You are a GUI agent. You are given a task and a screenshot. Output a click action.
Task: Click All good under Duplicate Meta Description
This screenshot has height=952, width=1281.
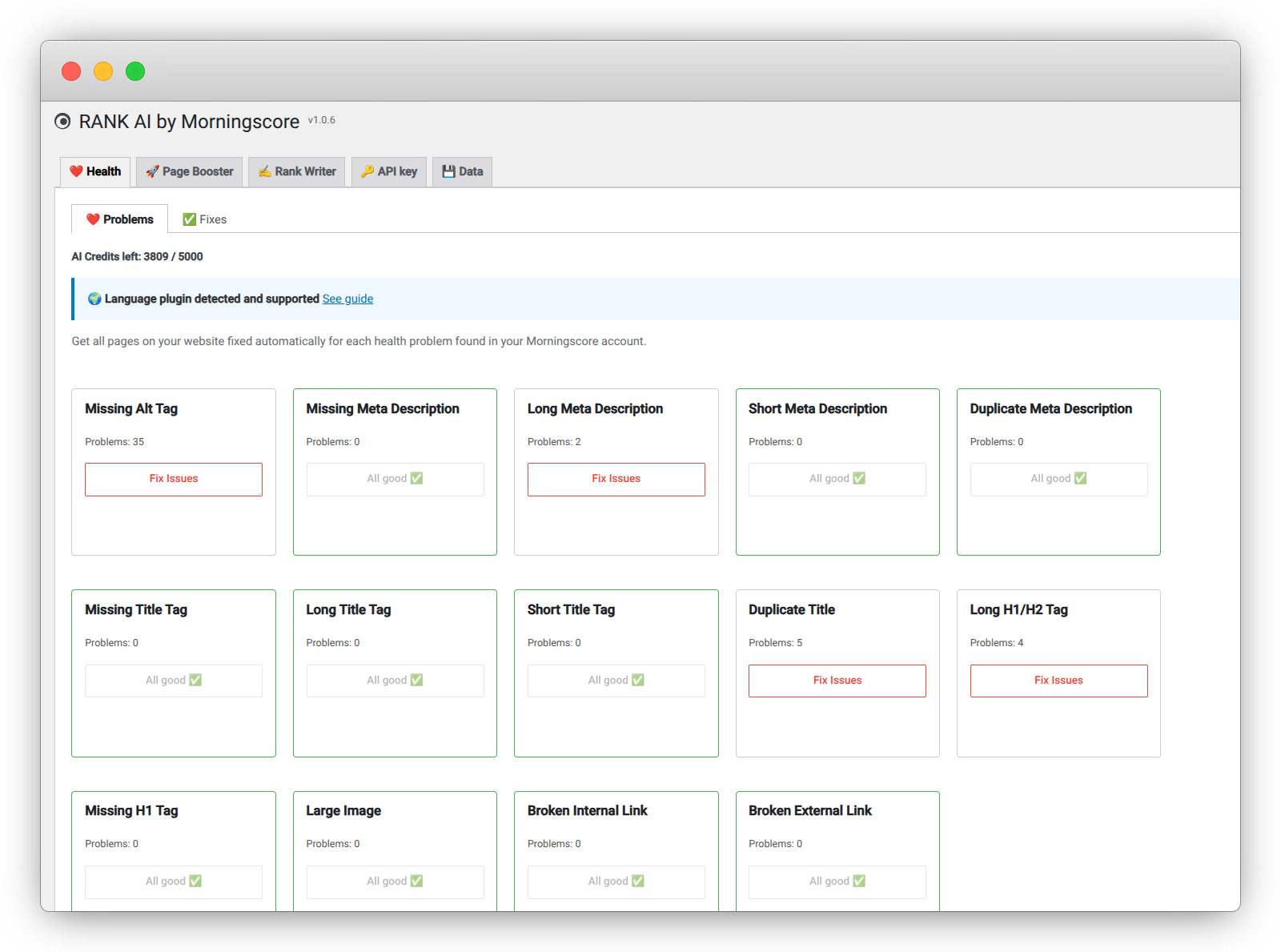tap(1058, 479)
